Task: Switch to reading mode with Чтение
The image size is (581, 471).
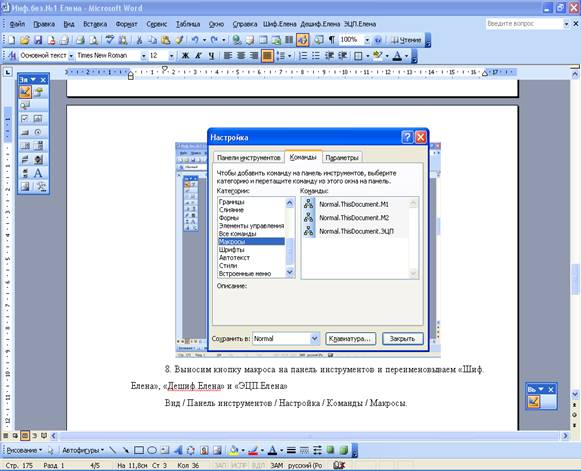Action: click(406, 40)
